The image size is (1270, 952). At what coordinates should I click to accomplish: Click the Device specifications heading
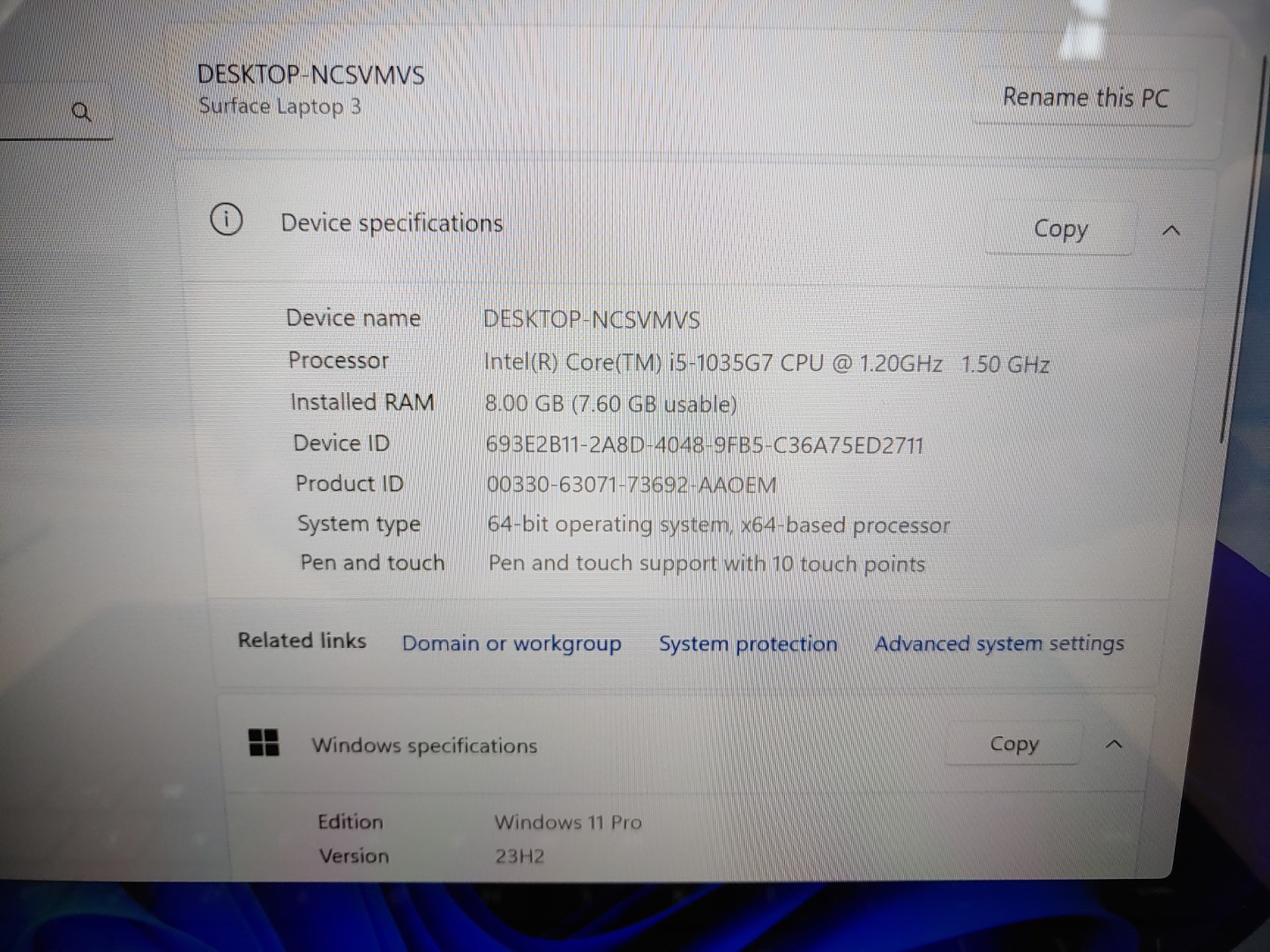392,223
